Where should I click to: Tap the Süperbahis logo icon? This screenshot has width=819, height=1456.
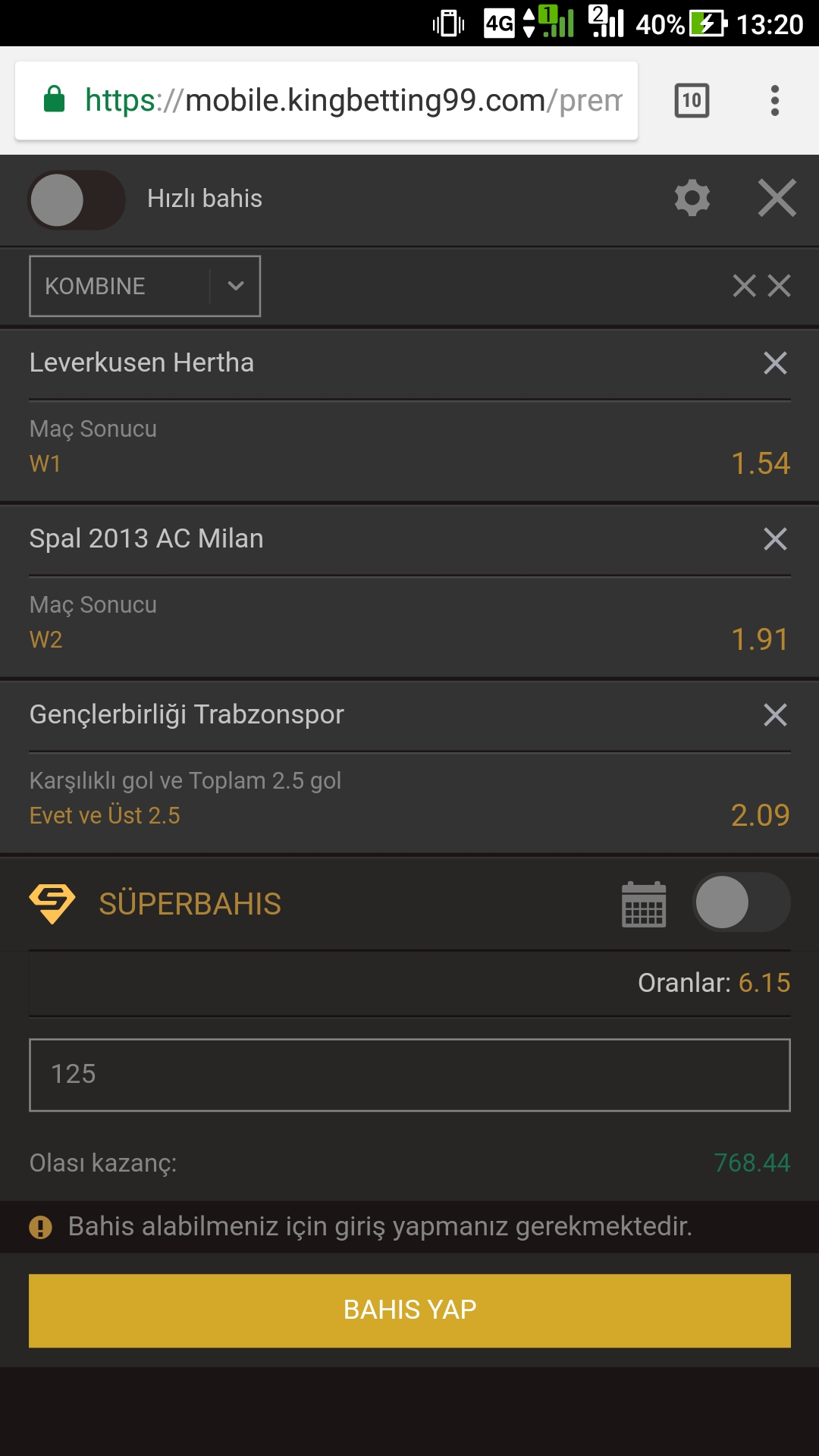(x=52, y=904)
